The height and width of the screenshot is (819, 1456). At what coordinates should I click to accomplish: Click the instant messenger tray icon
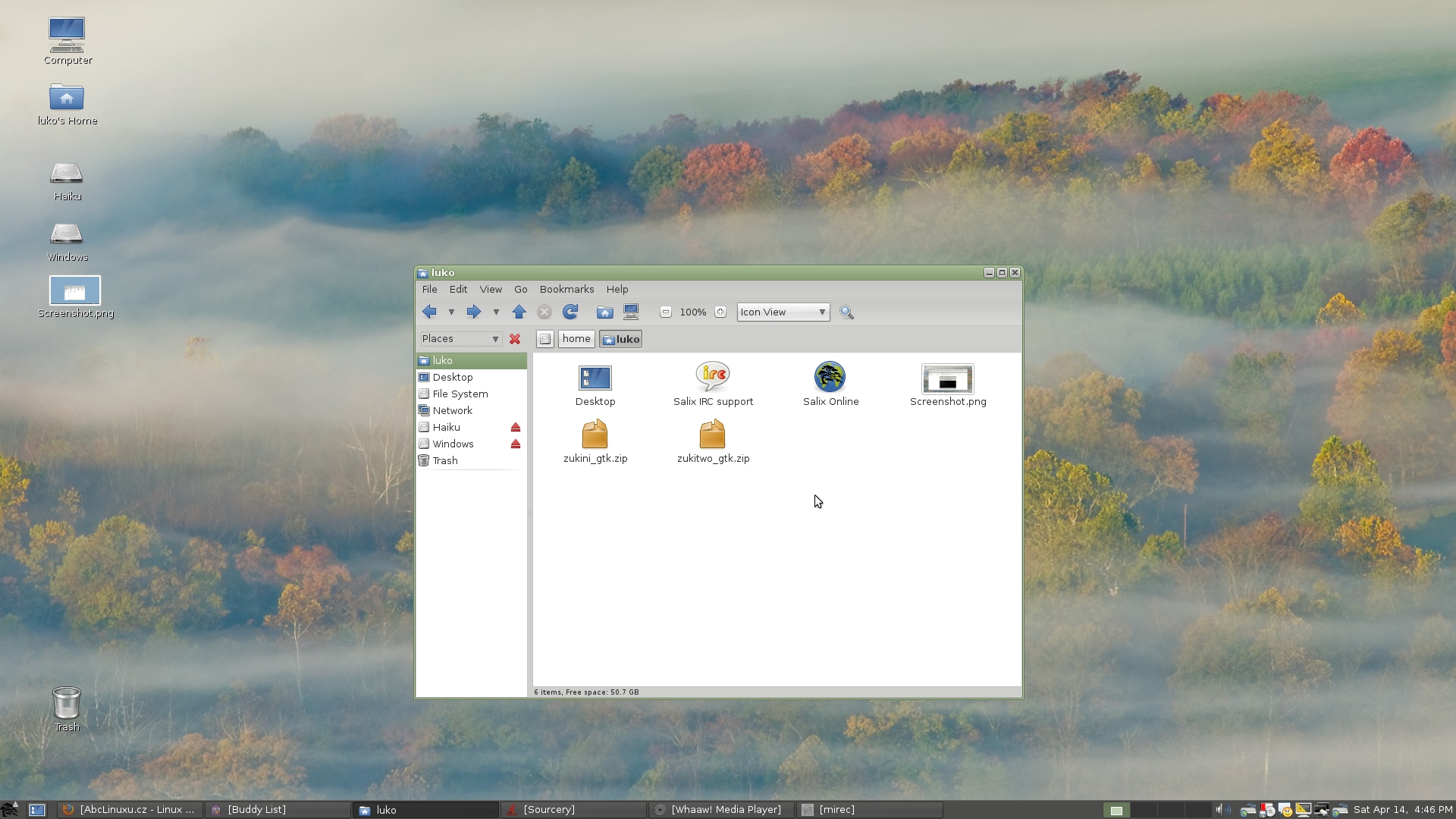[1285, 810]
